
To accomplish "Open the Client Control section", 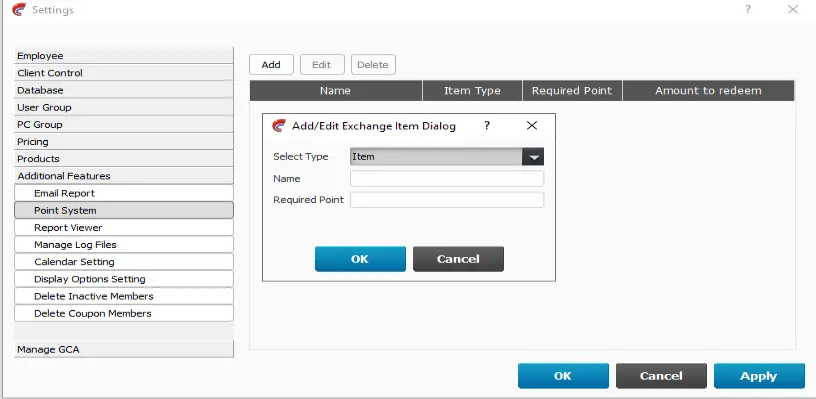I will [124, 73].
